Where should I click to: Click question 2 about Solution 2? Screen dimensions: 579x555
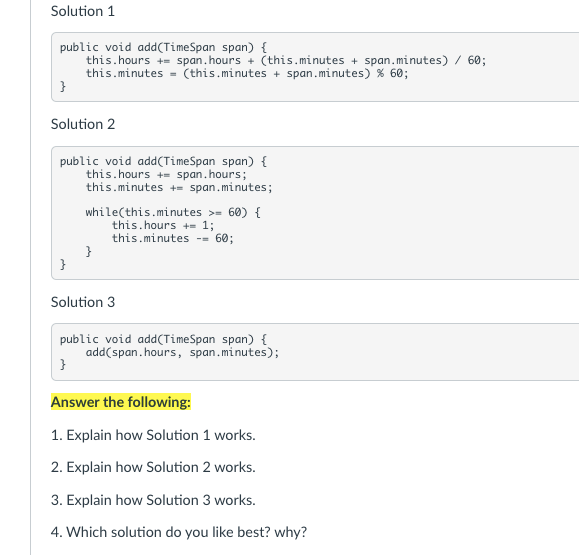click(153, 467)
